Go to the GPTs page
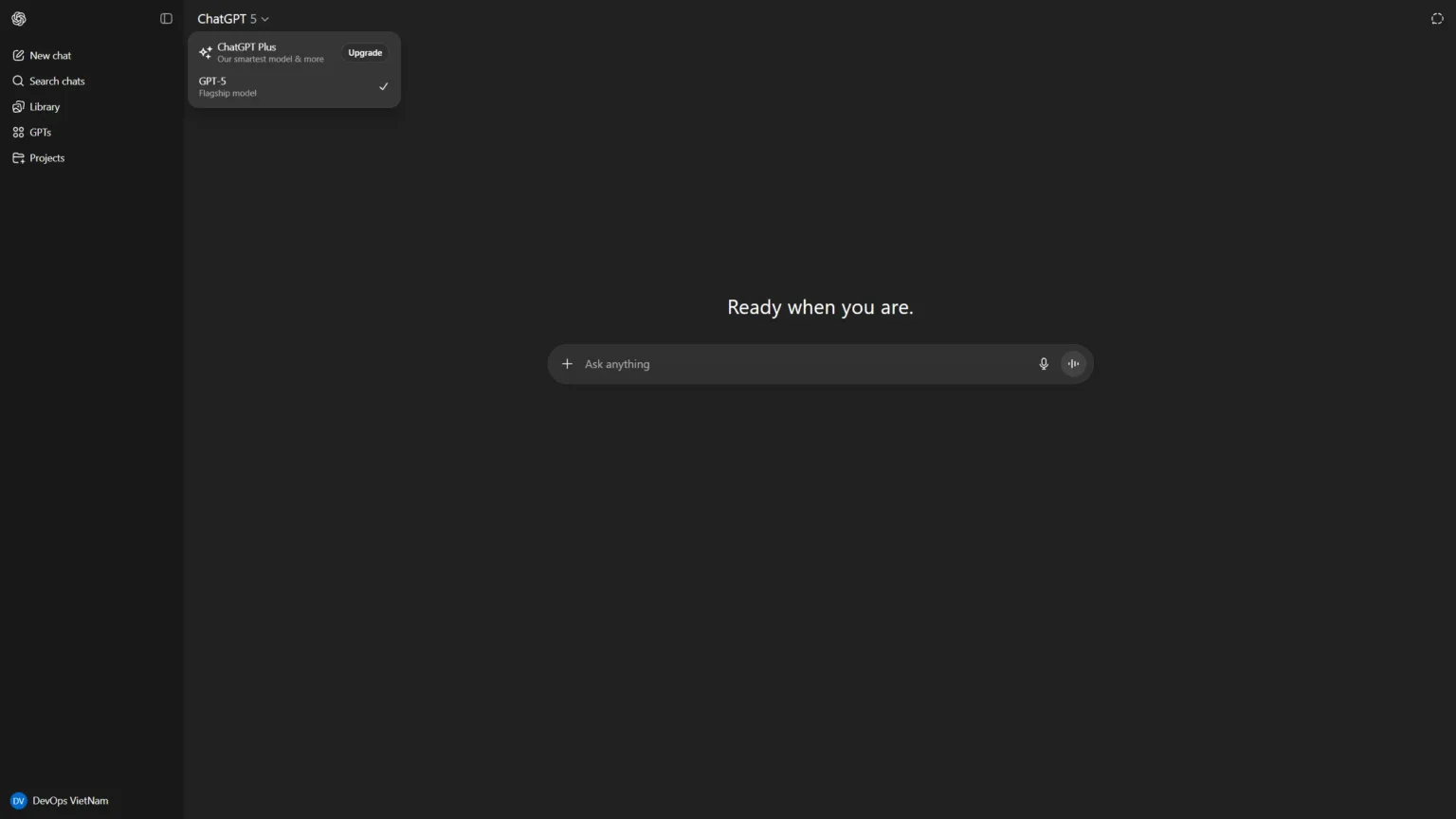The width and height of the screenshot is (1456, 819). (40, 133)
